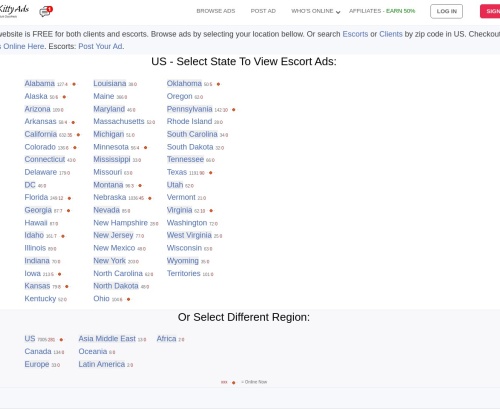Open the Post Your Ad link
Image resolution: width=500 pixels, height=409 pixels.
click(101, 46)
